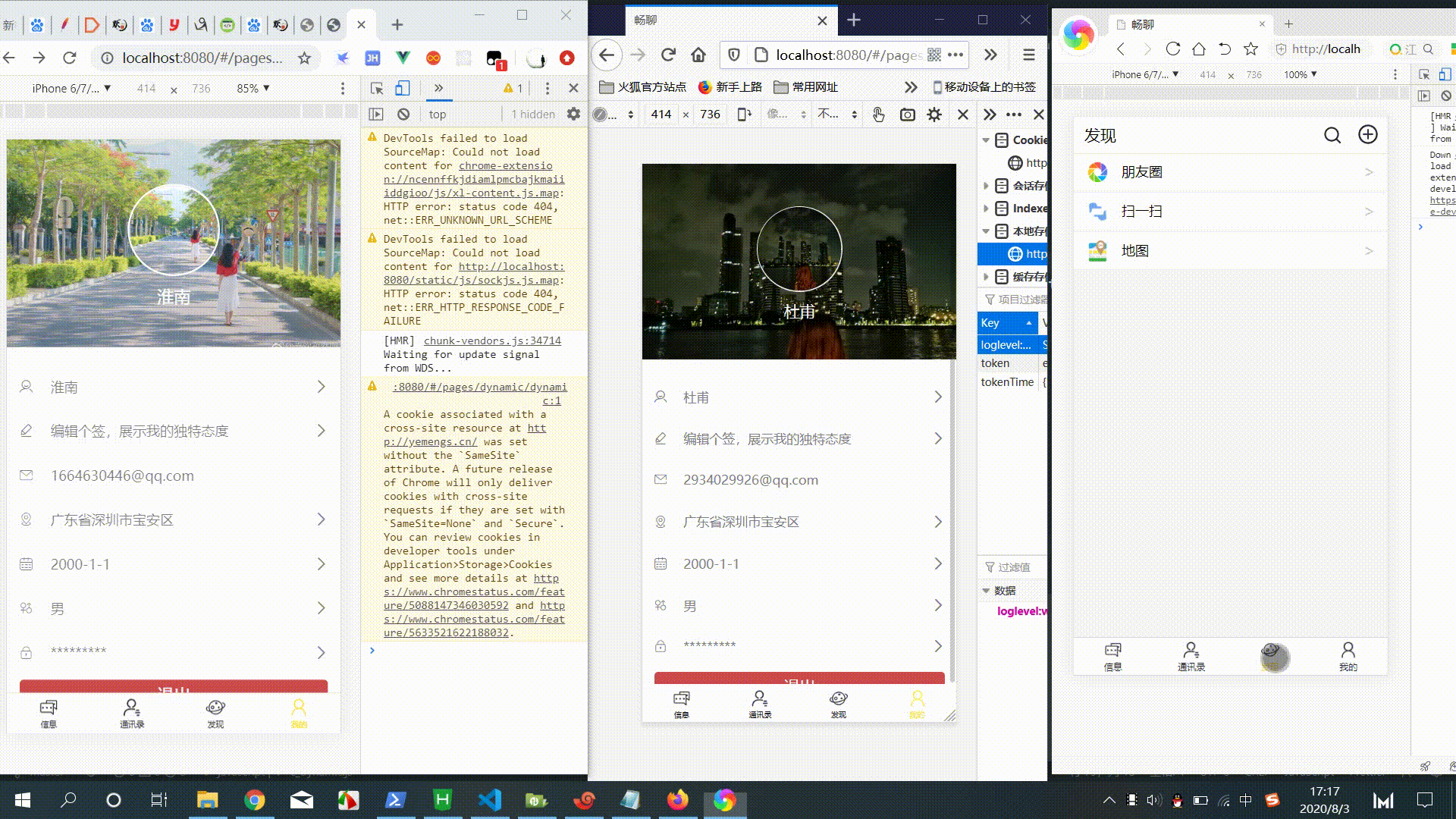The height and width of the screenshot is (819, 1456).
Task: Switch to 发现 tab in left app
Action: pyautogui.click(x=215, y=713)
